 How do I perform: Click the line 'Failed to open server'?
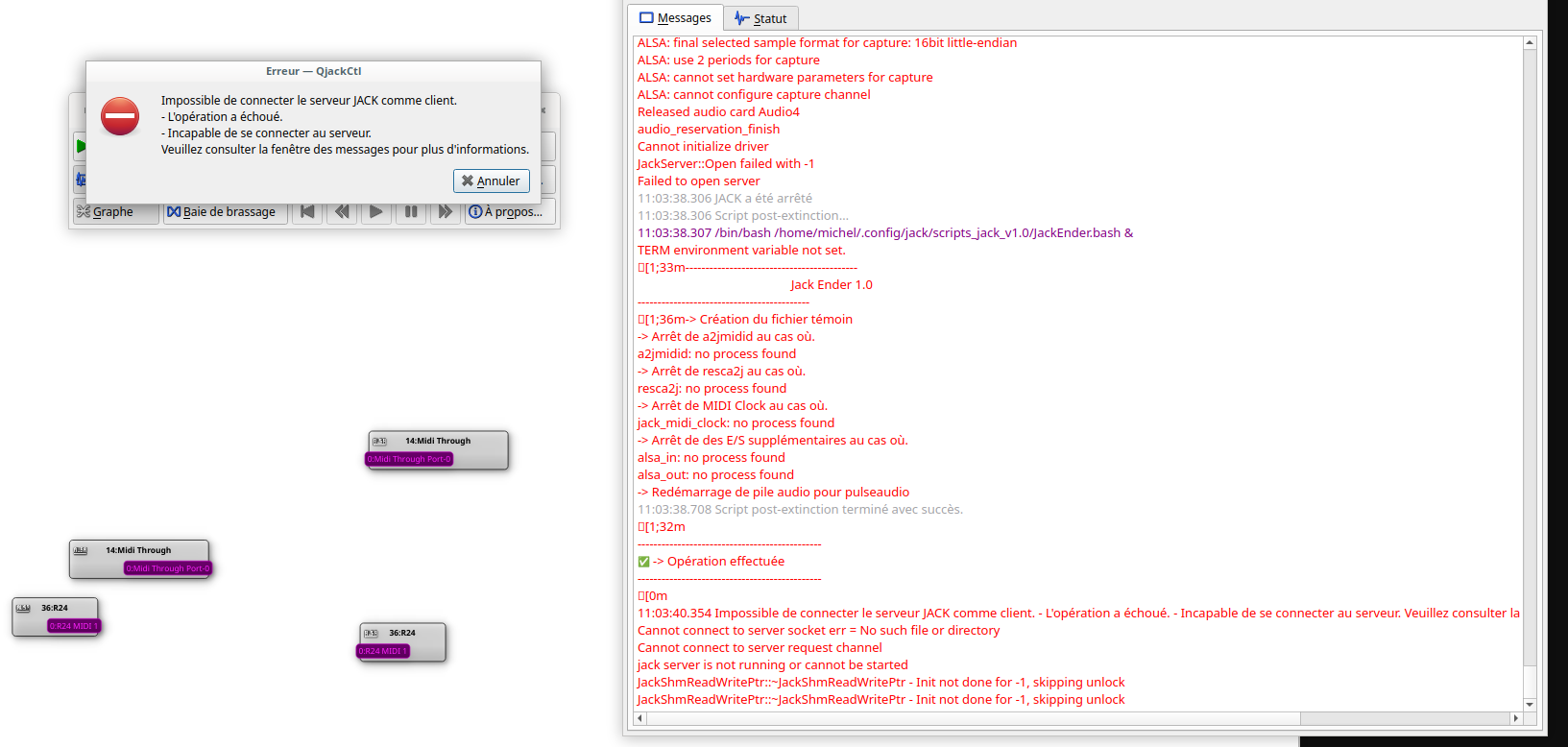(x=699, y=181)
